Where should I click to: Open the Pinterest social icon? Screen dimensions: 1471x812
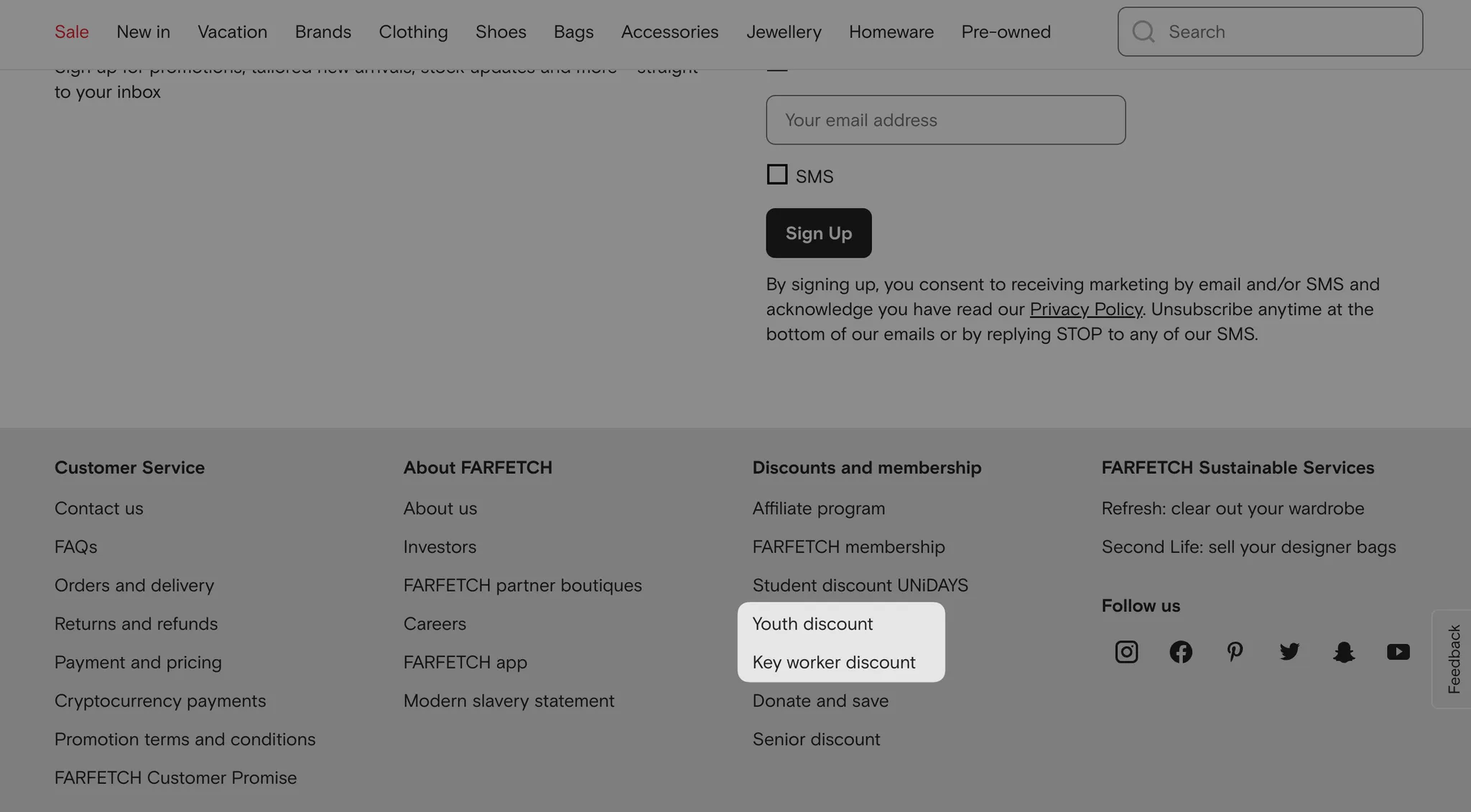click(1235, 651)
